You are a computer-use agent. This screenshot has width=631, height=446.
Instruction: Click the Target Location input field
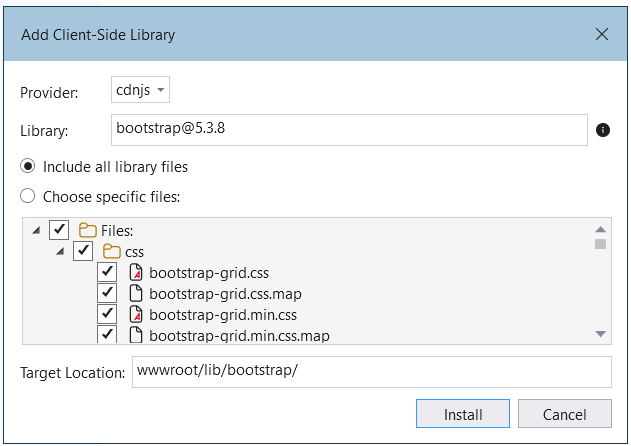[372, 372]
